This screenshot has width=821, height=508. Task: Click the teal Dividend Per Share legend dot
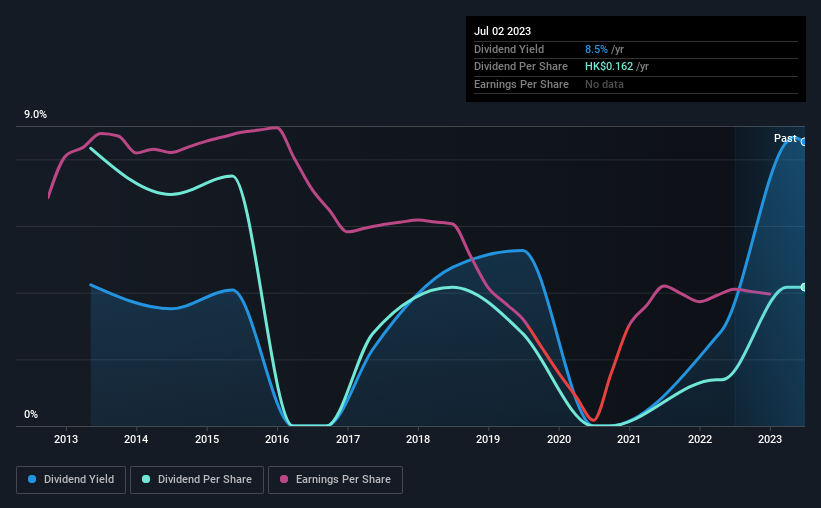(146, 479)
